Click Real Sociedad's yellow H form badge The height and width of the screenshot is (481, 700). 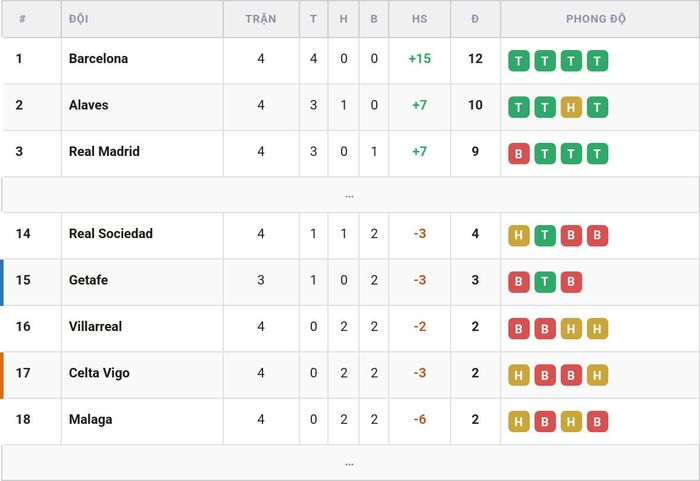pos(519,235)
